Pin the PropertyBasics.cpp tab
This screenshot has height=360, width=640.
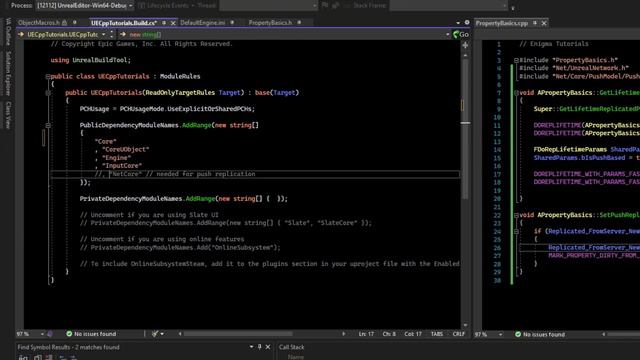535,23
